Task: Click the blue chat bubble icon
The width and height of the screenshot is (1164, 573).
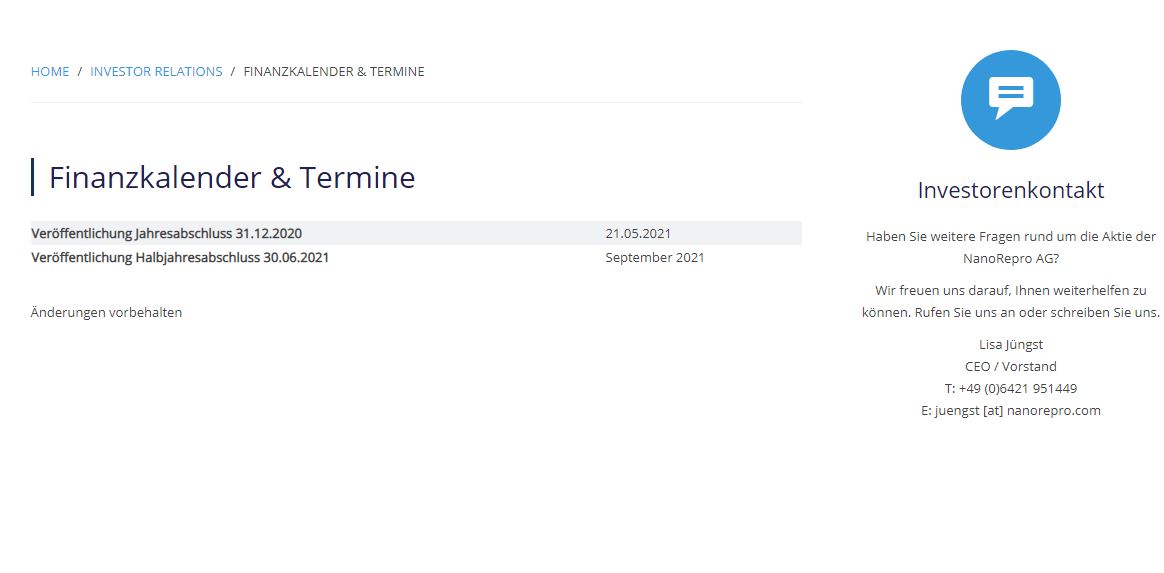Action: (x=1010, y=100)
